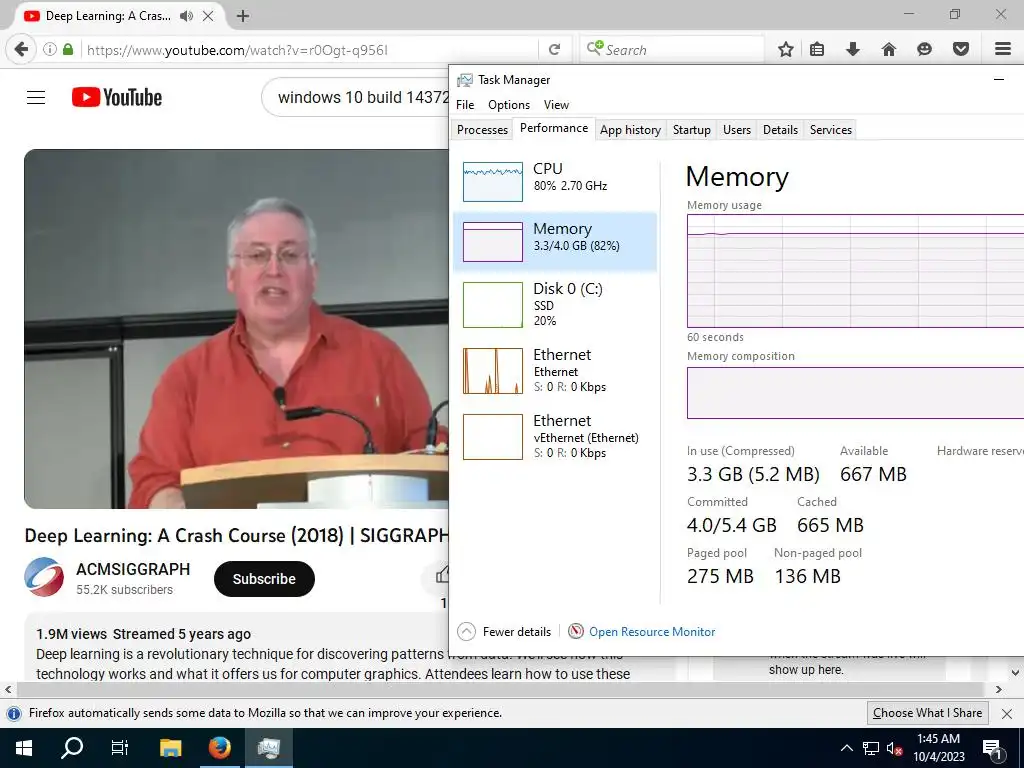Image resolution: width=1024 pixels, height=768 pixels.
Task: Select the CPU performance graph item
Action: 555,181
